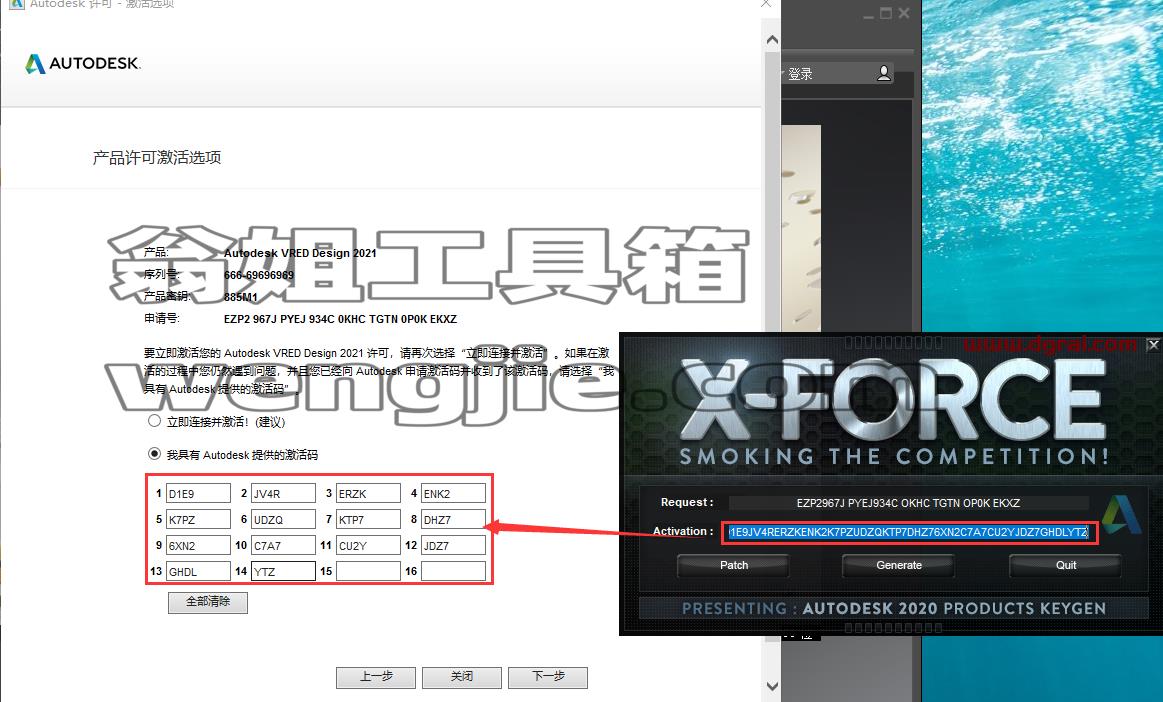Click activation code field number 15
Screen dimensions: 1163x702
tap(369, 571)
